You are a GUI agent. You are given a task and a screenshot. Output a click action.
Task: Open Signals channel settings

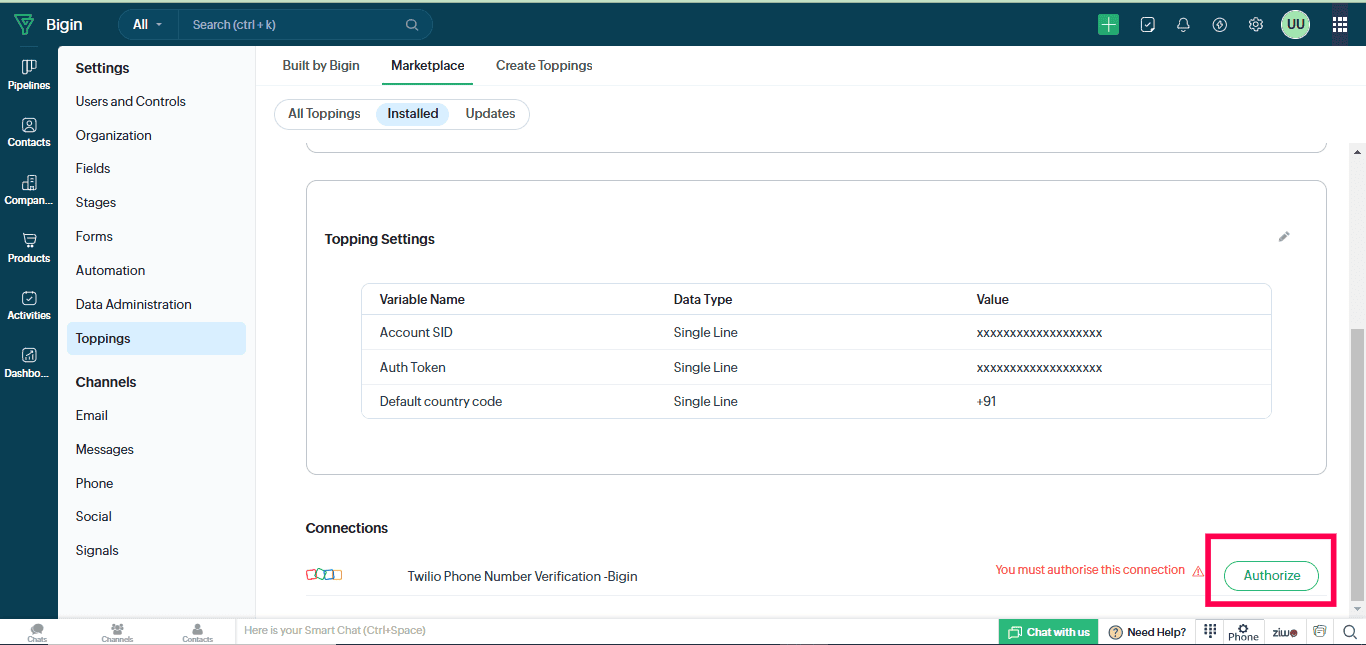click(97, 550)
